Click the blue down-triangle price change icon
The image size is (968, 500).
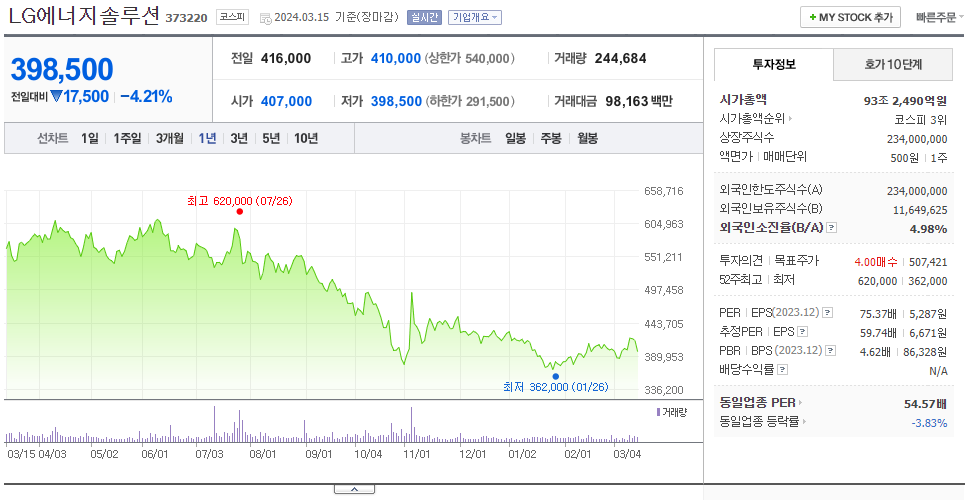coord(56,97)
